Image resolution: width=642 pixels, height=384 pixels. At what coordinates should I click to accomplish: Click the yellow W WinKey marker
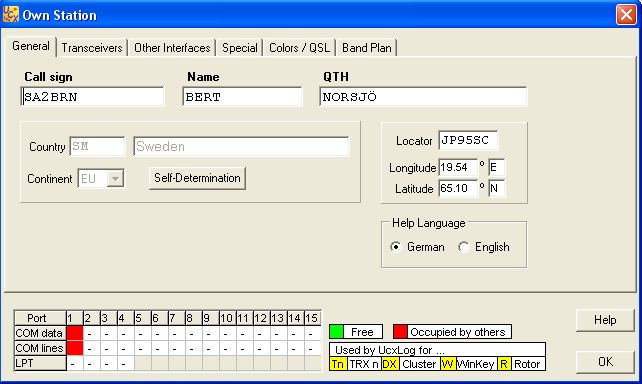447,364
